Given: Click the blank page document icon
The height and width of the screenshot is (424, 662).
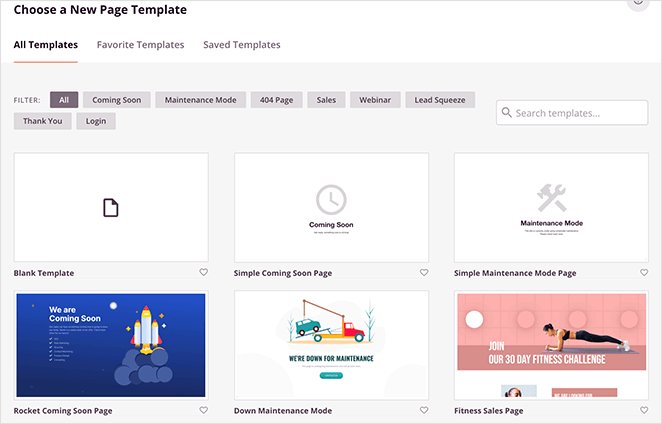Looking at the screenshot, I should (x=111, y=208).
